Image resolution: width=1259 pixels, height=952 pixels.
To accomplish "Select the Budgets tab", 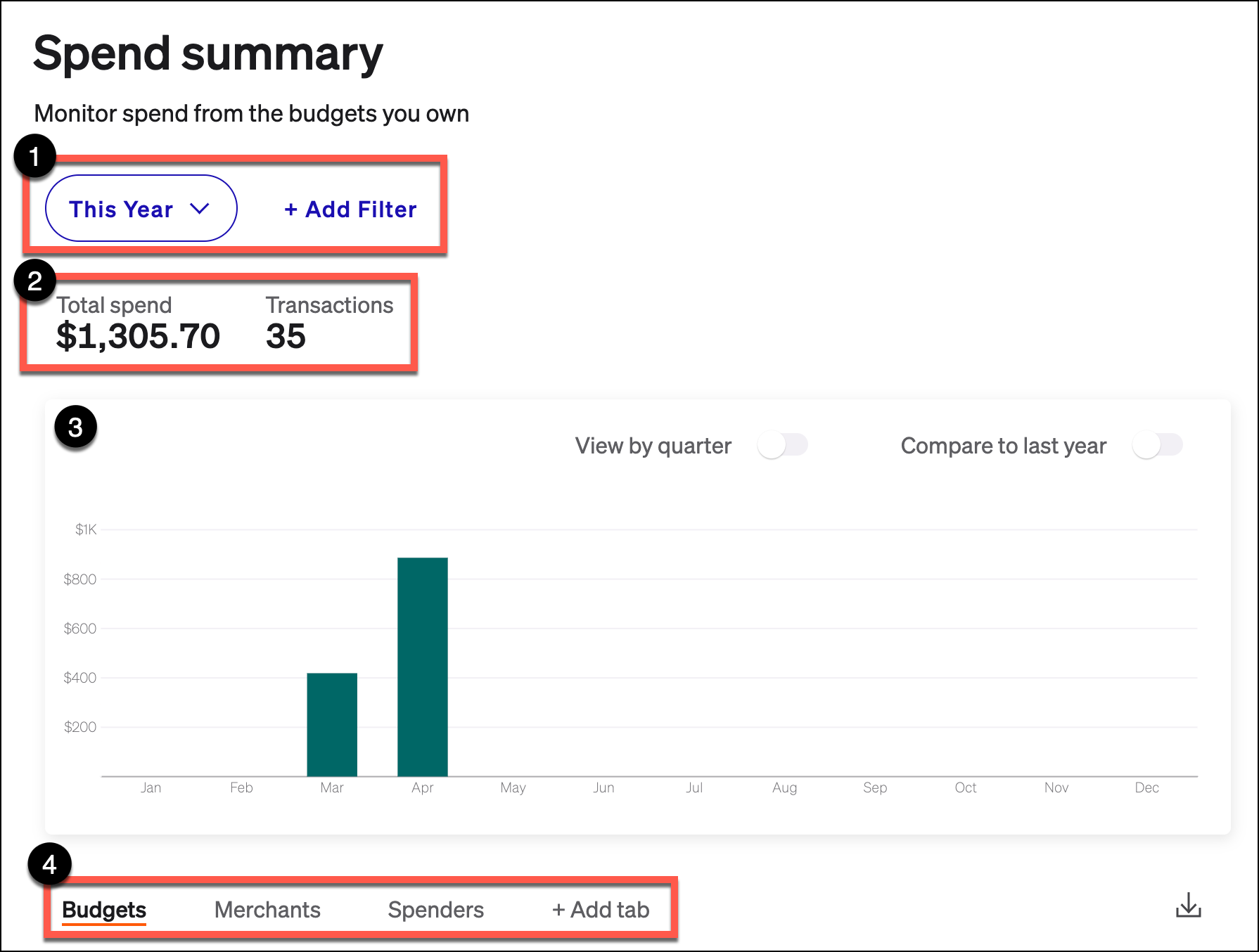I will [x=103, y=909].
